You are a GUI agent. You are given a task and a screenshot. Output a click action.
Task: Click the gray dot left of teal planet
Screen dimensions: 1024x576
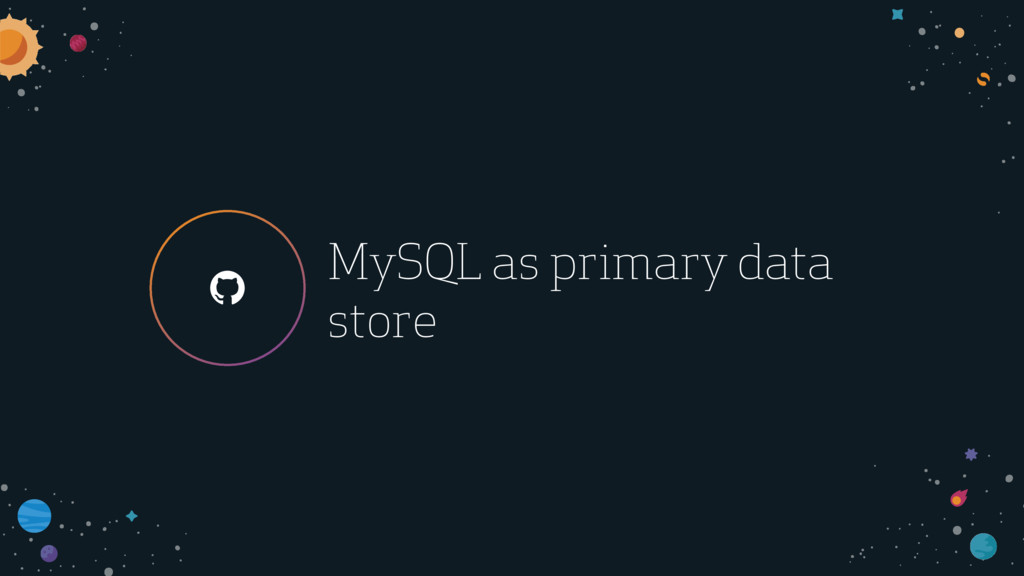[957, 530]
